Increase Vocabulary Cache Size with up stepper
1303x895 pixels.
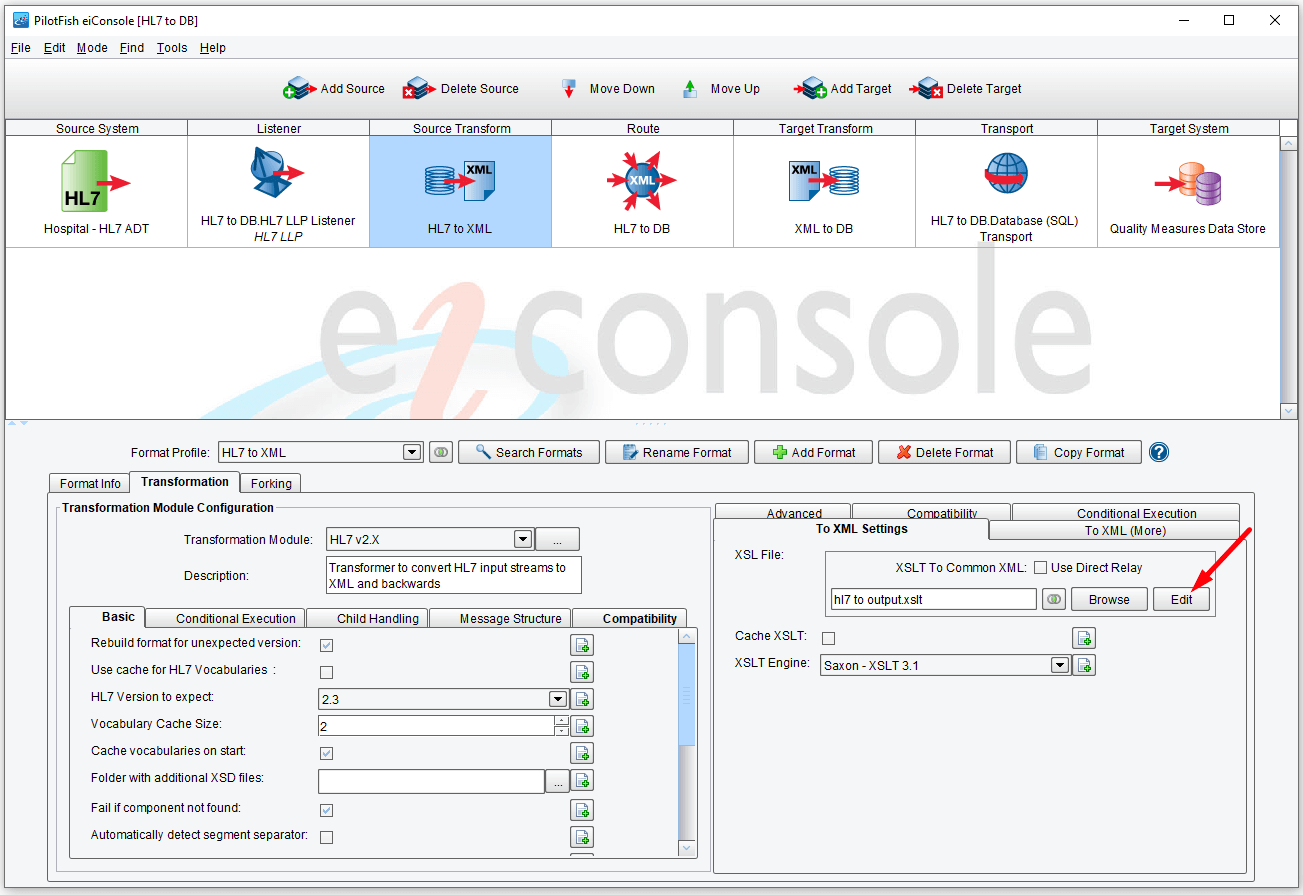(x=562, y=720)
